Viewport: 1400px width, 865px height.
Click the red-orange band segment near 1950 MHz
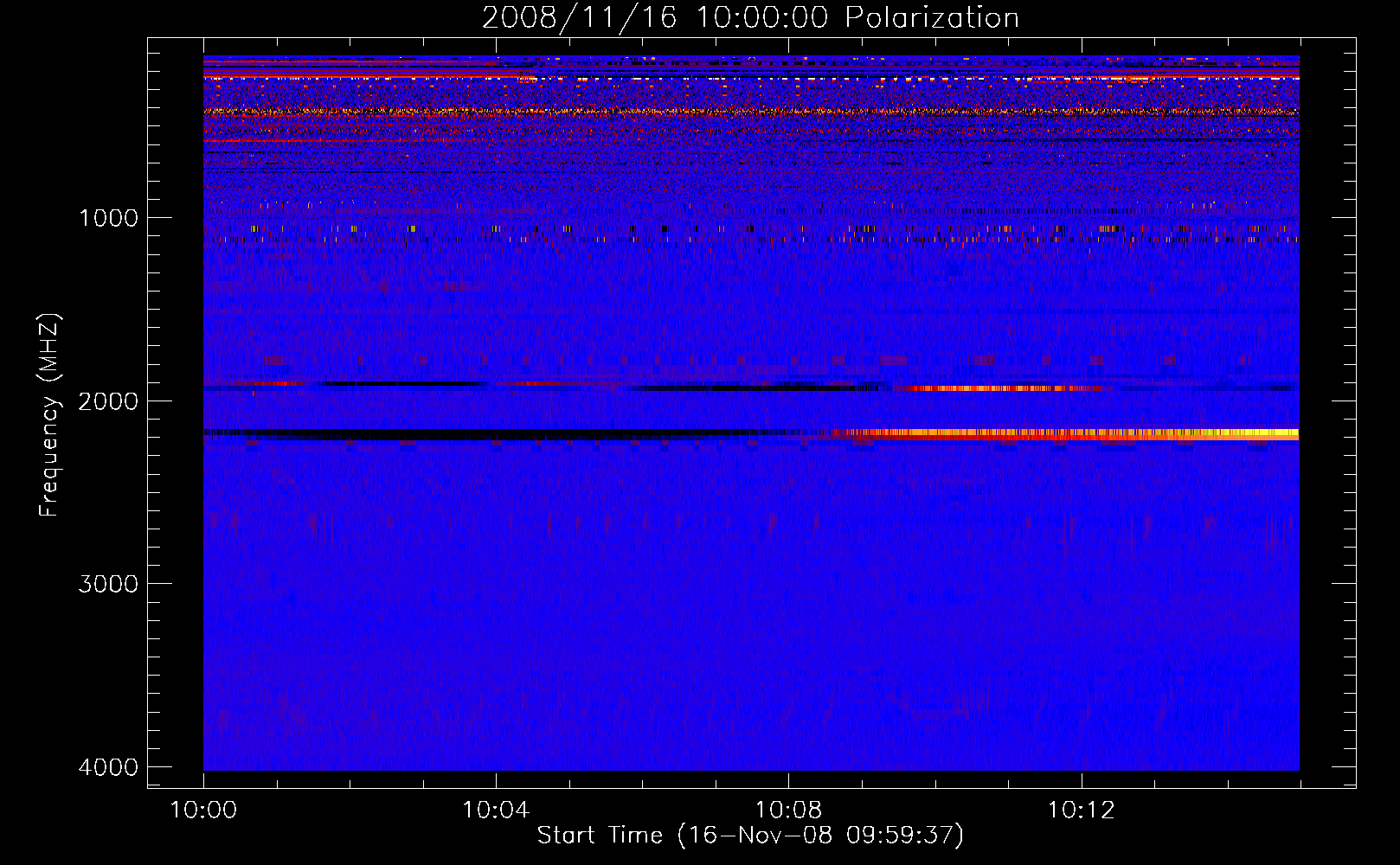(999, 388)
